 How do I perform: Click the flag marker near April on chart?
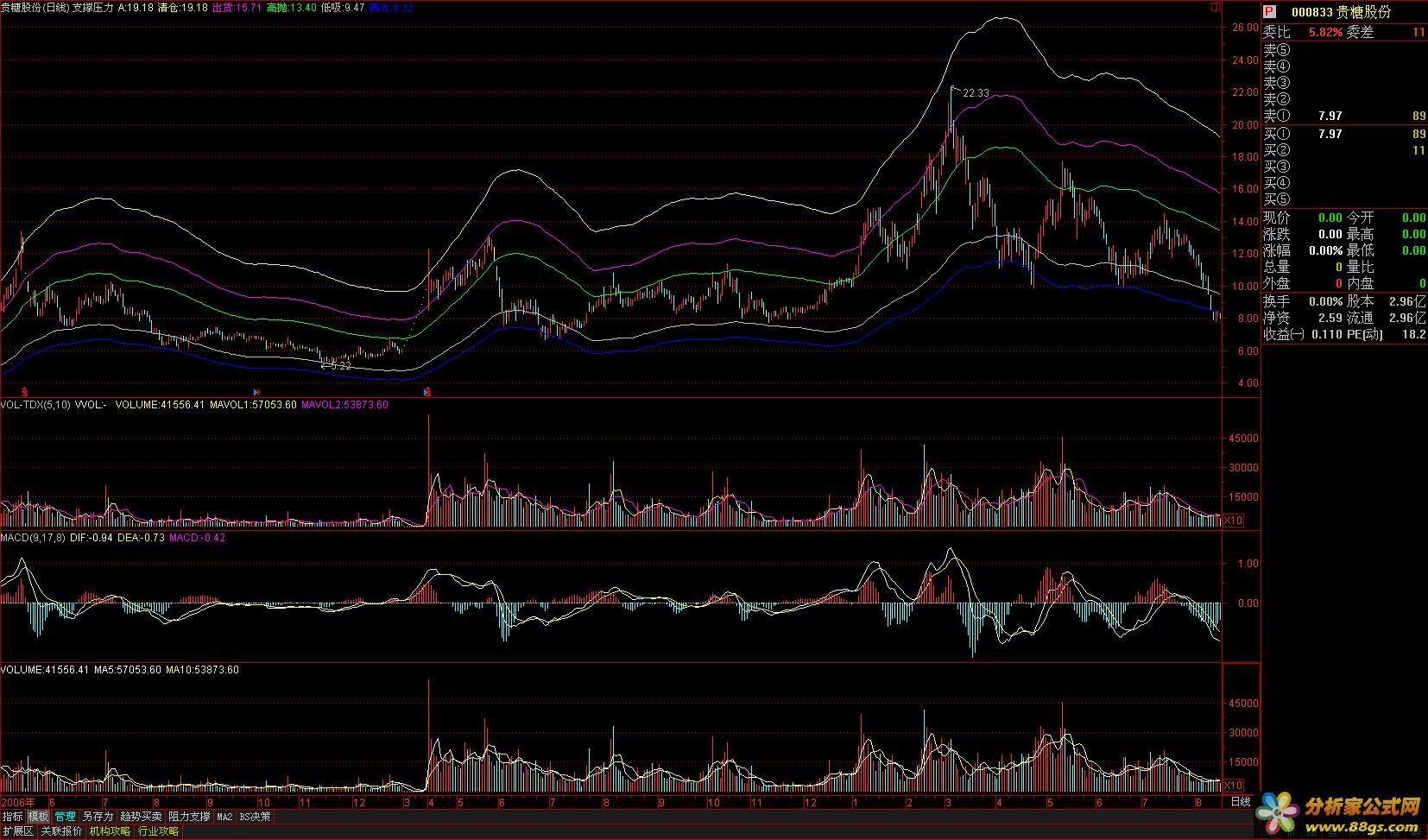coord(427,392)
